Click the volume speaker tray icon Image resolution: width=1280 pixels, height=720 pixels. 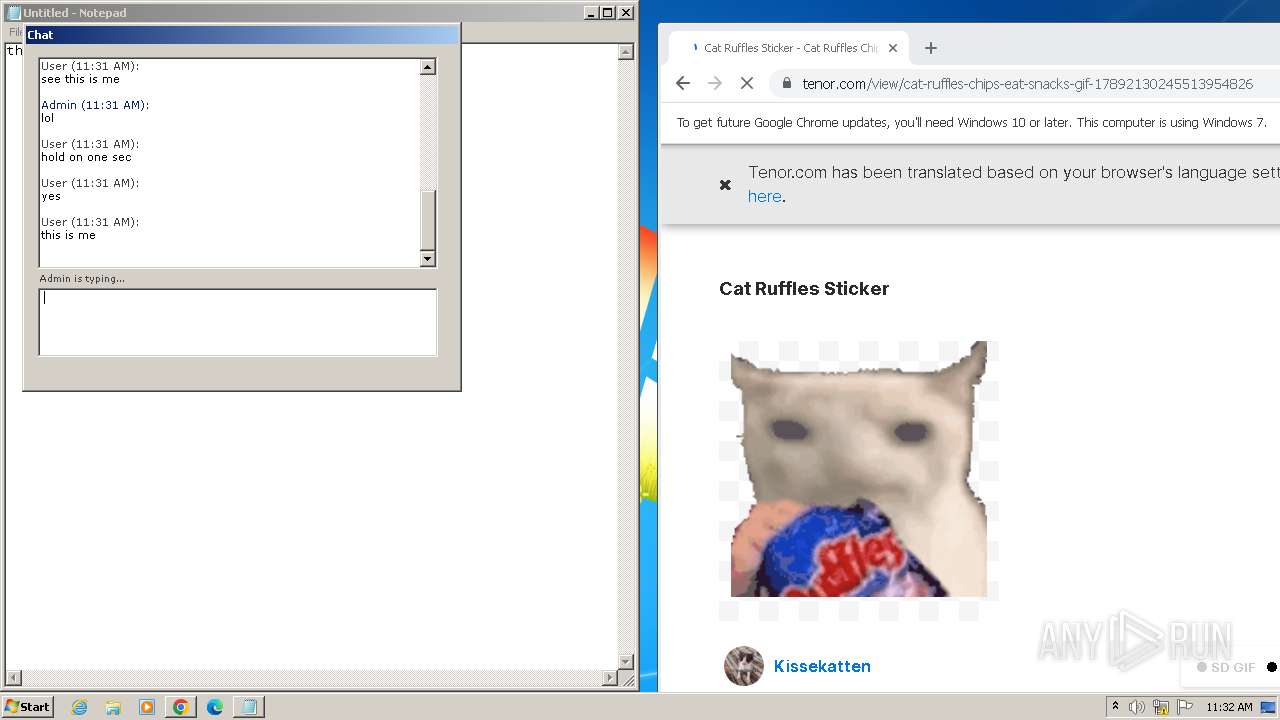(1137, 707)
